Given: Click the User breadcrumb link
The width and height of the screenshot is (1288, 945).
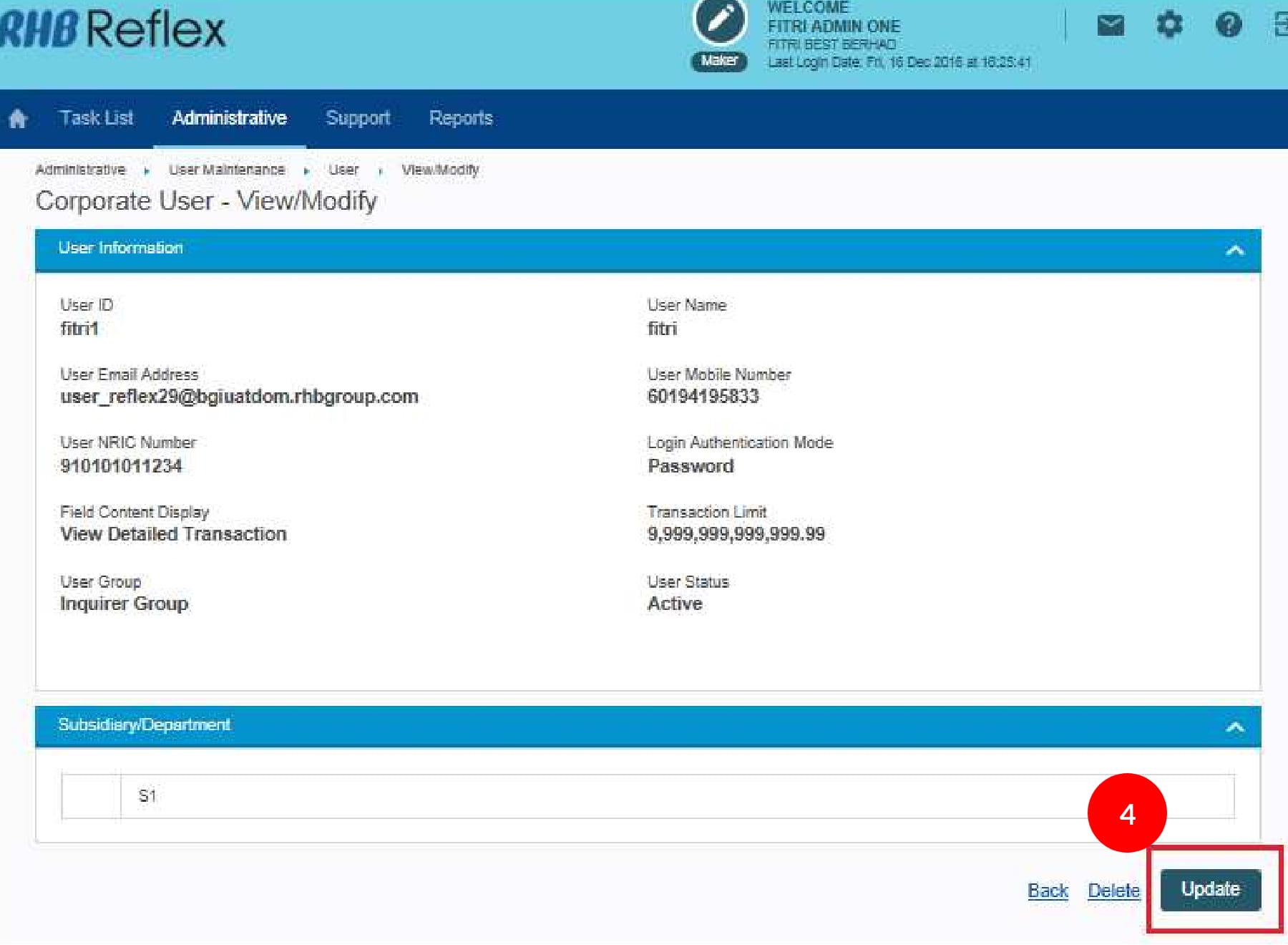Looking at the screenshot, I should [343, 170].
